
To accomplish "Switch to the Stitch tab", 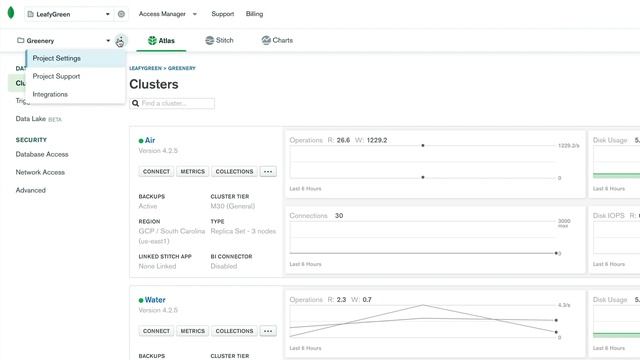I will (220, 40).
